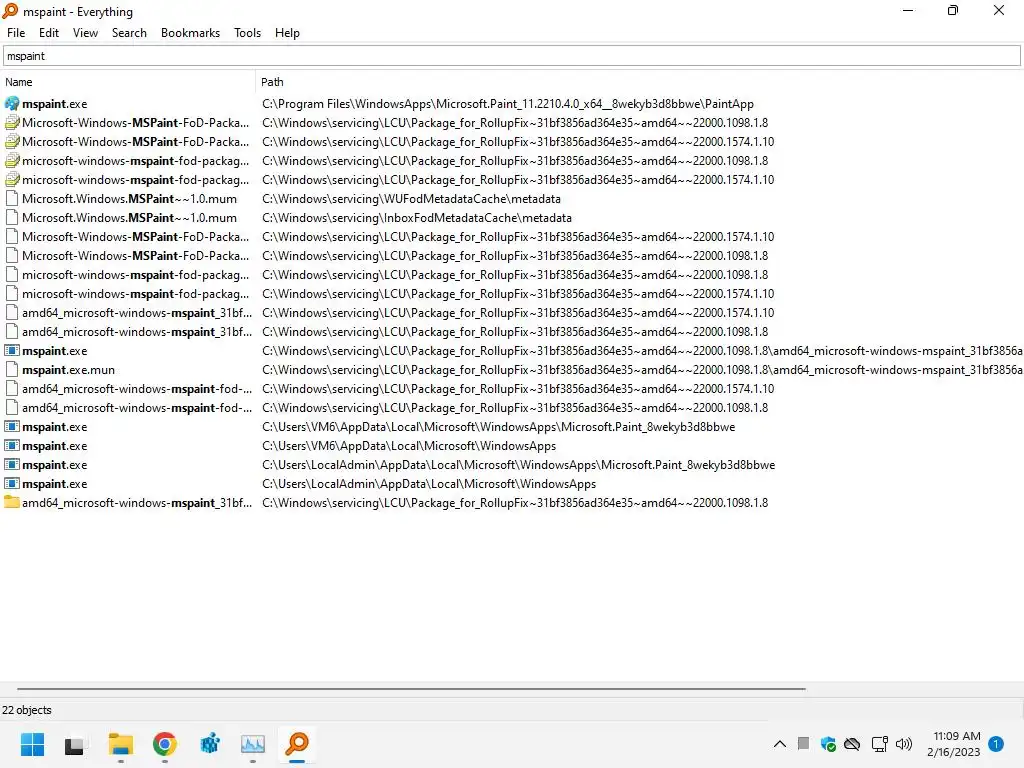Click the gray square tray icon

803,743
